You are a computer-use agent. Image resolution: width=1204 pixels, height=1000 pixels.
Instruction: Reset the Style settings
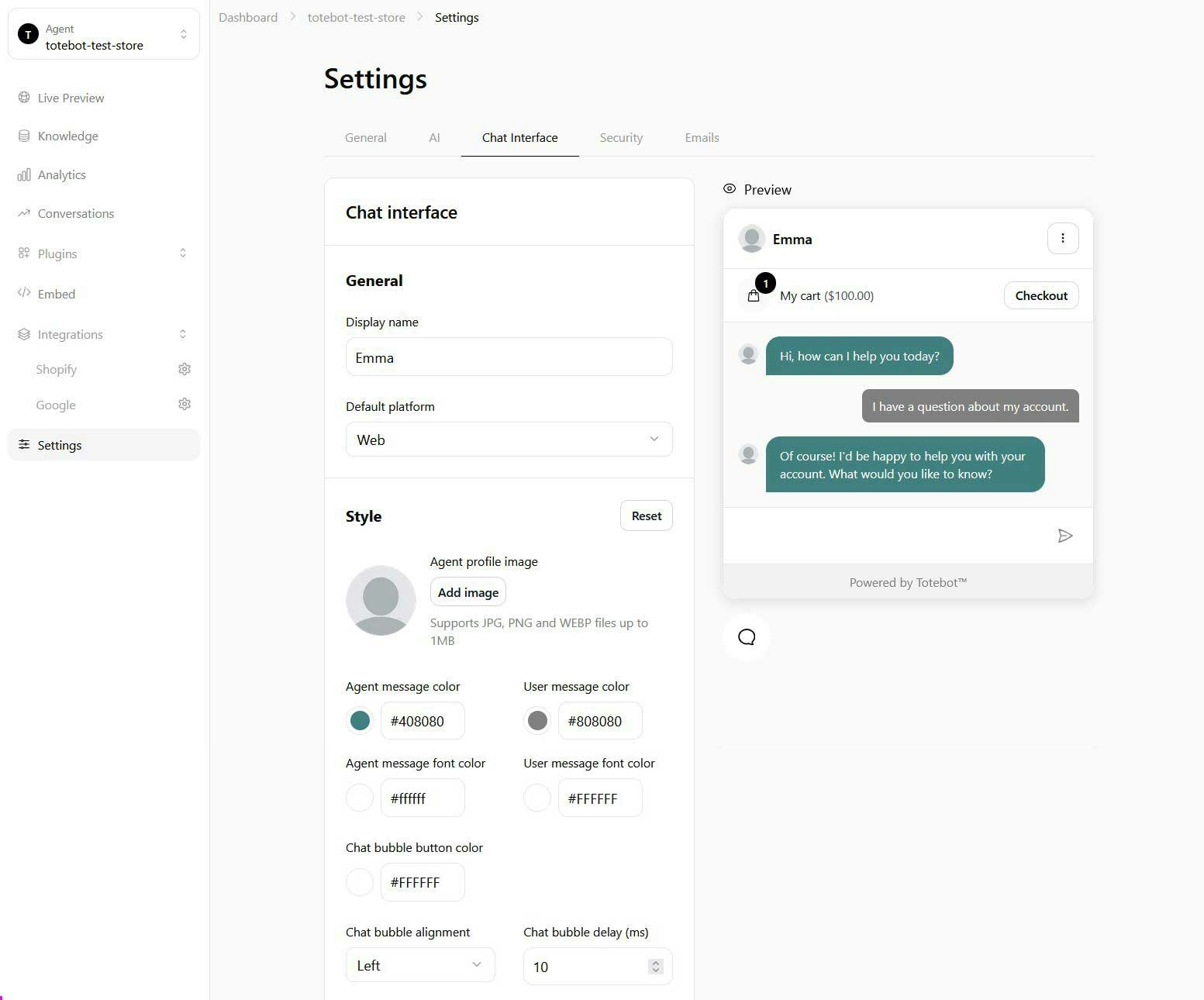[x=646, y=516]
